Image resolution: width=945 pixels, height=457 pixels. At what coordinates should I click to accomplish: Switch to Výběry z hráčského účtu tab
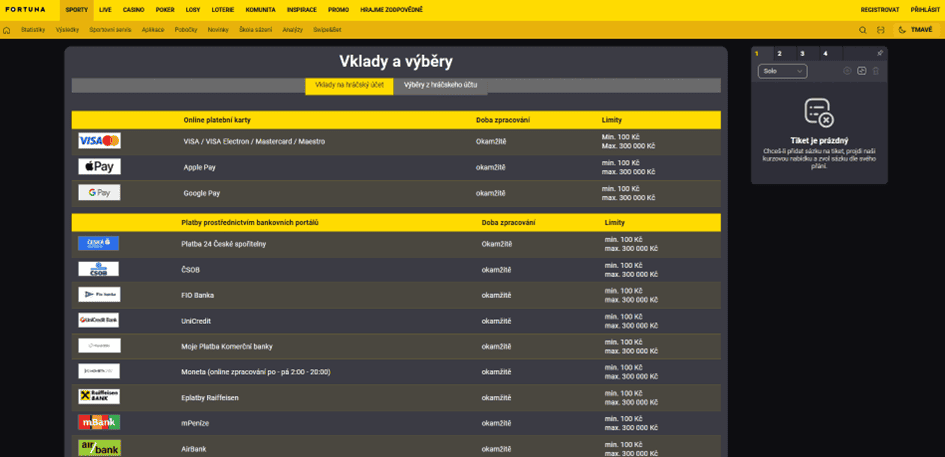(440, 86)
